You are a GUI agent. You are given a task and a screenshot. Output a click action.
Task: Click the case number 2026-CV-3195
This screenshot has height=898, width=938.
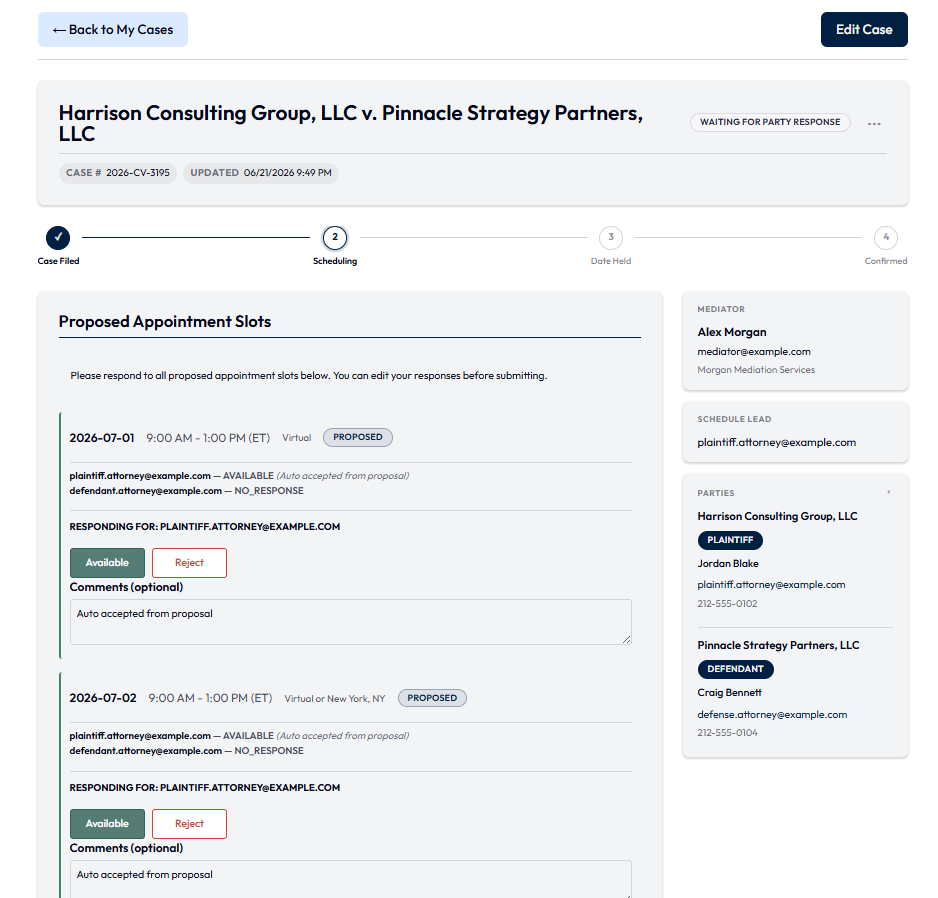coord(138,173)
